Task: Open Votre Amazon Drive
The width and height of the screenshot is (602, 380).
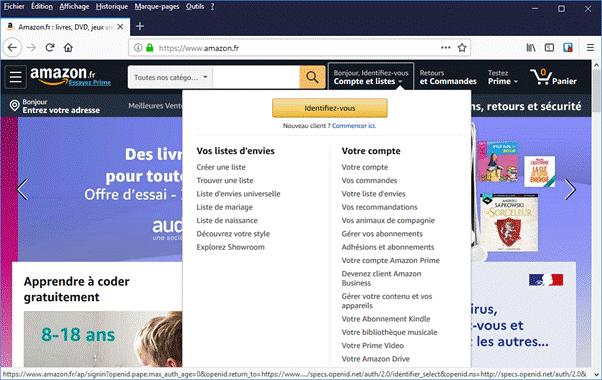Action: [375, 359]
